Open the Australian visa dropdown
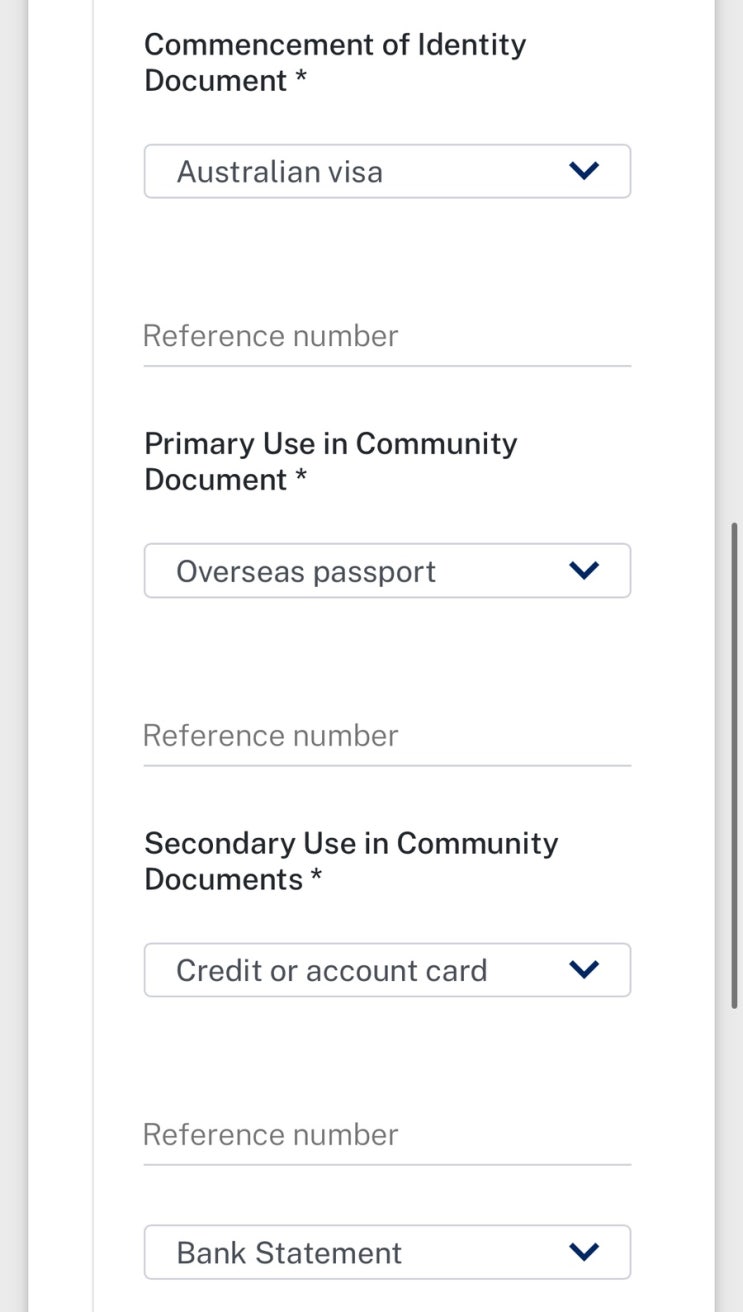 pyautogui.click(x=387, y=172)
